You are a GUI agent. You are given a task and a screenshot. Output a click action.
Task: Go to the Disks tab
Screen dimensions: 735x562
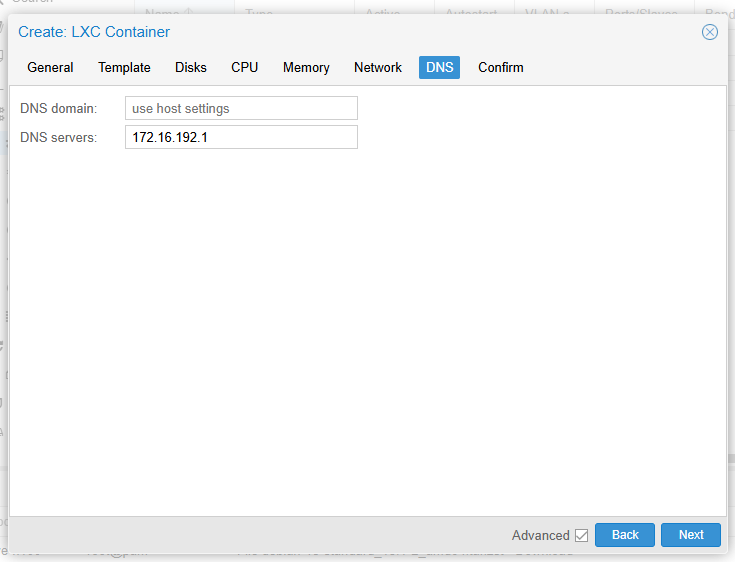[x=191, y=68]
